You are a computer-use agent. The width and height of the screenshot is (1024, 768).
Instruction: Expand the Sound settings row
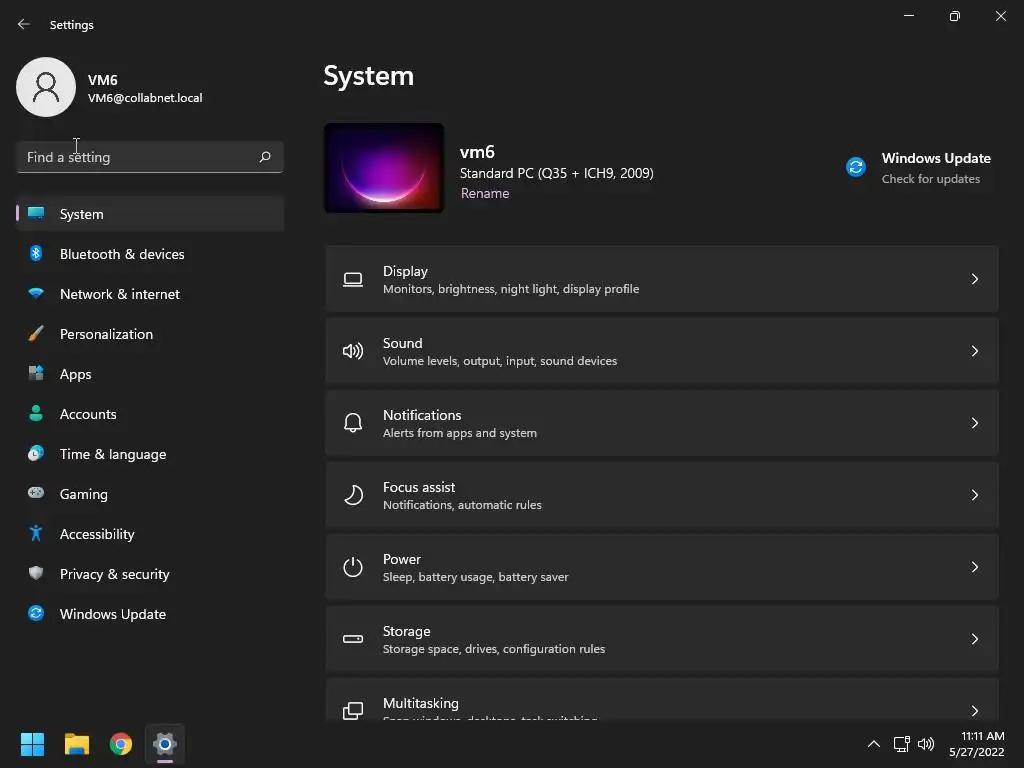(662, 351)
